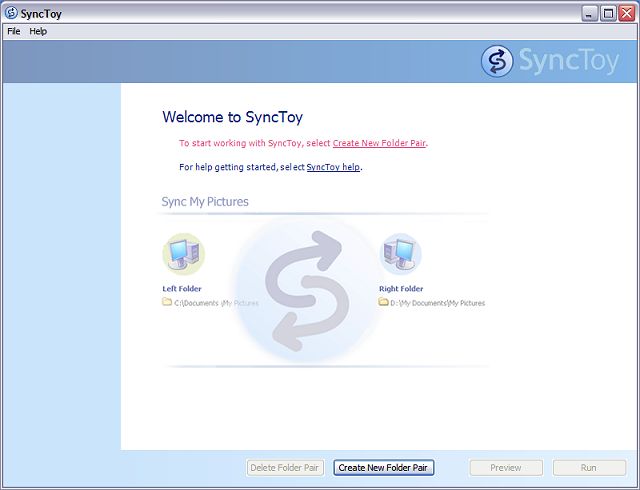Click the large sync arrows graphic
Image resolution: width=640 pixels, height=490 pixels.
[x=307, y=291]
